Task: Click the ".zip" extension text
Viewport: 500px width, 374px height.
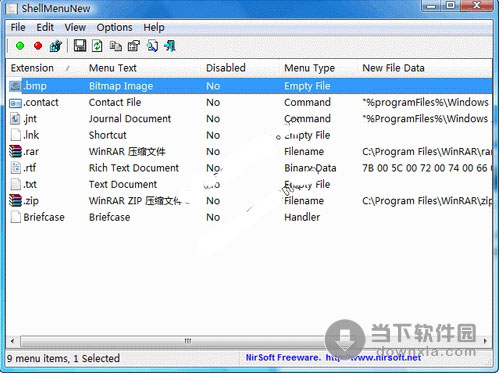Action: click(31, 201)
